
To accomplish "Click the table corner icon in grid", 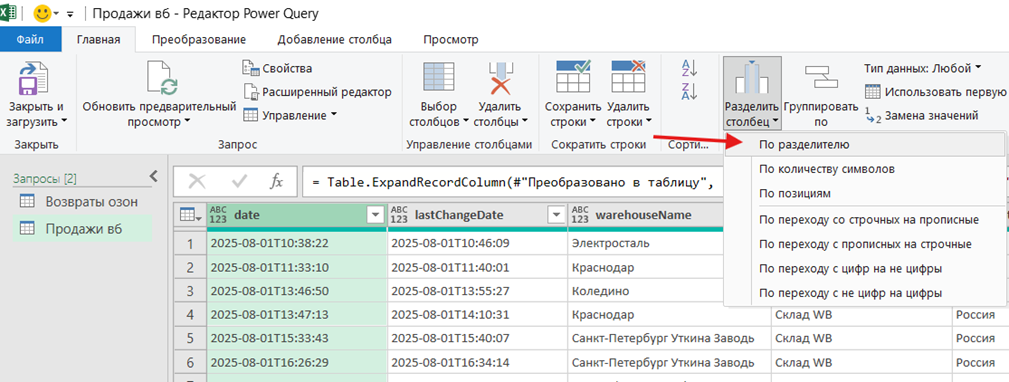I will point(189,216).
